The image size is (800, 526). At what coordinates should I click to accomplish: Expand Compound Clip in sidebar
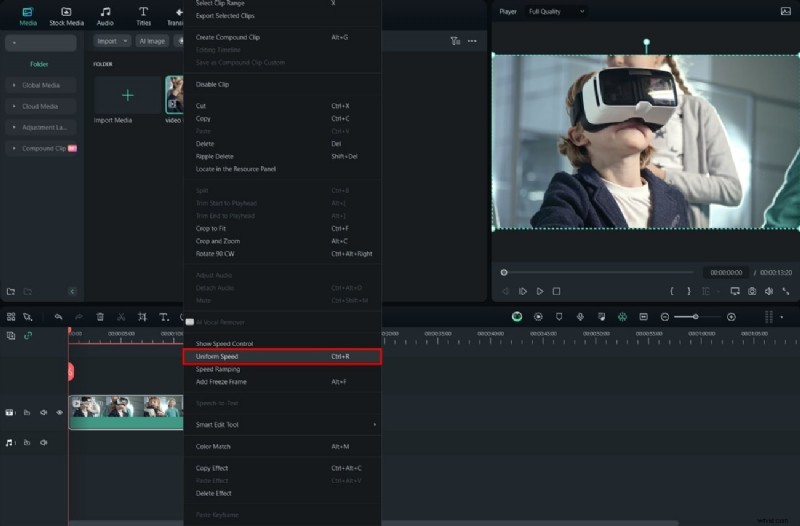pos(41,148)
